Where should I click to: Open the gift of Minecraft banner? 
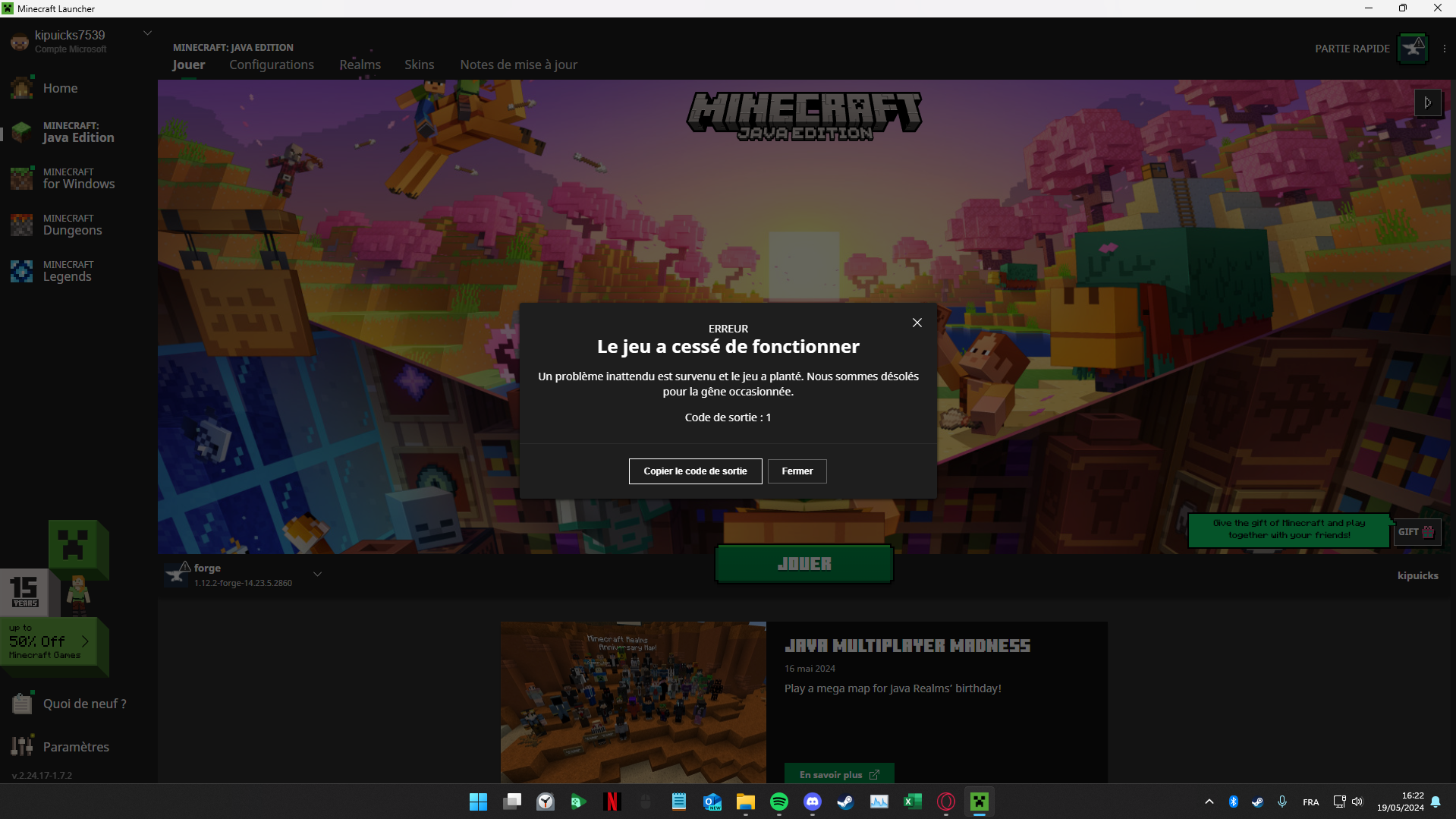point(1289,530)
